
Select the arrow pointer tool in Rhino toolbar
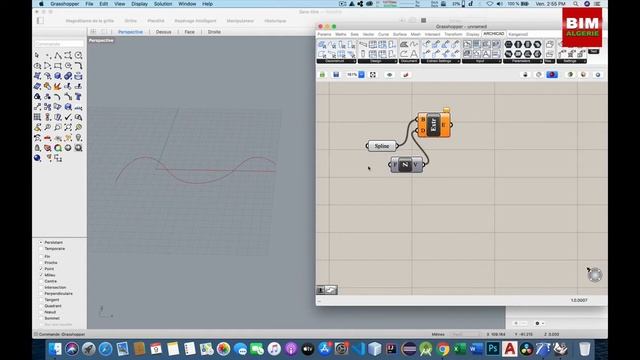coord(37,55)
